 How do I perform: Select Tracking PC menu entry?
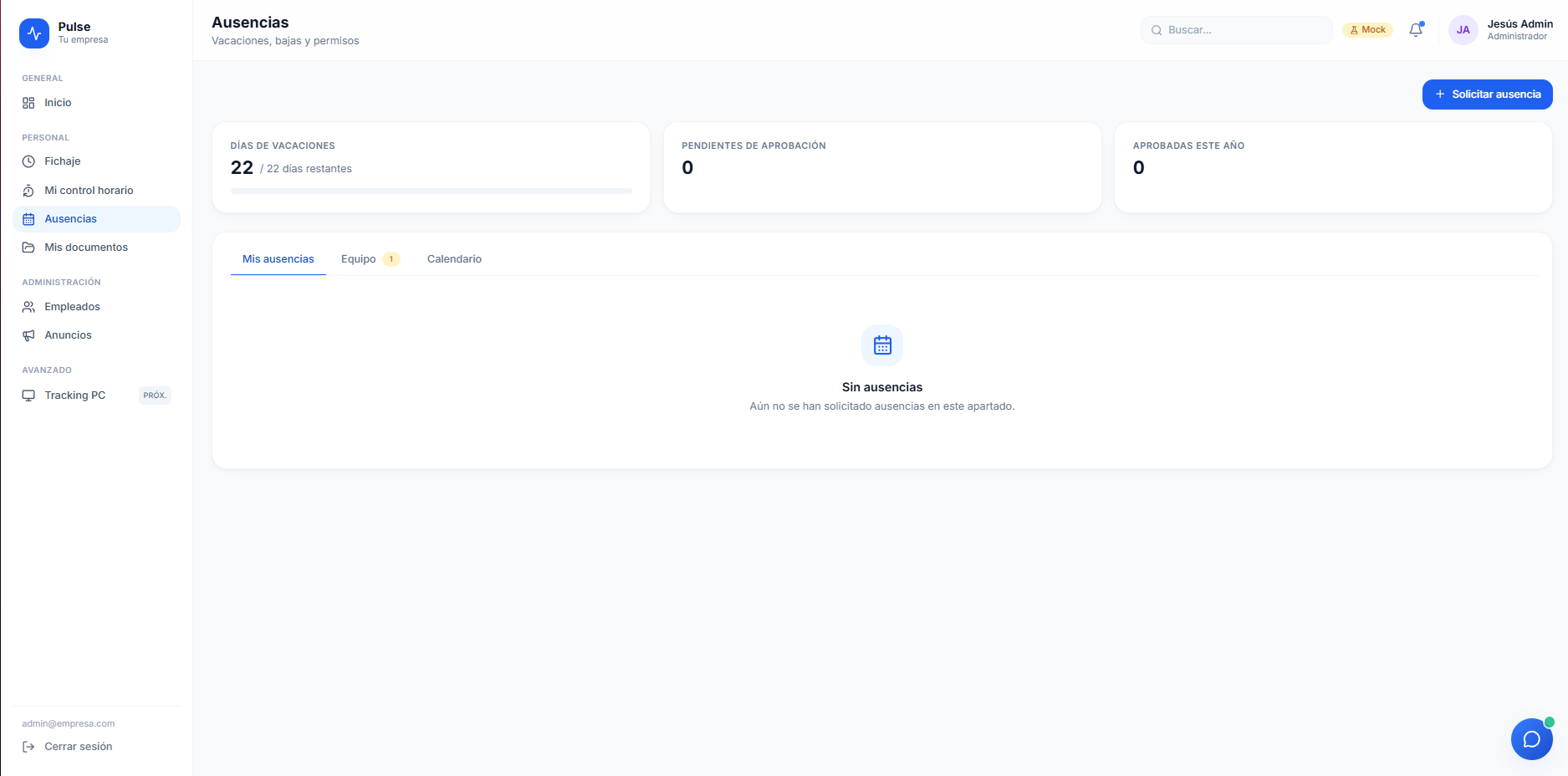click(x=97, y=396)
